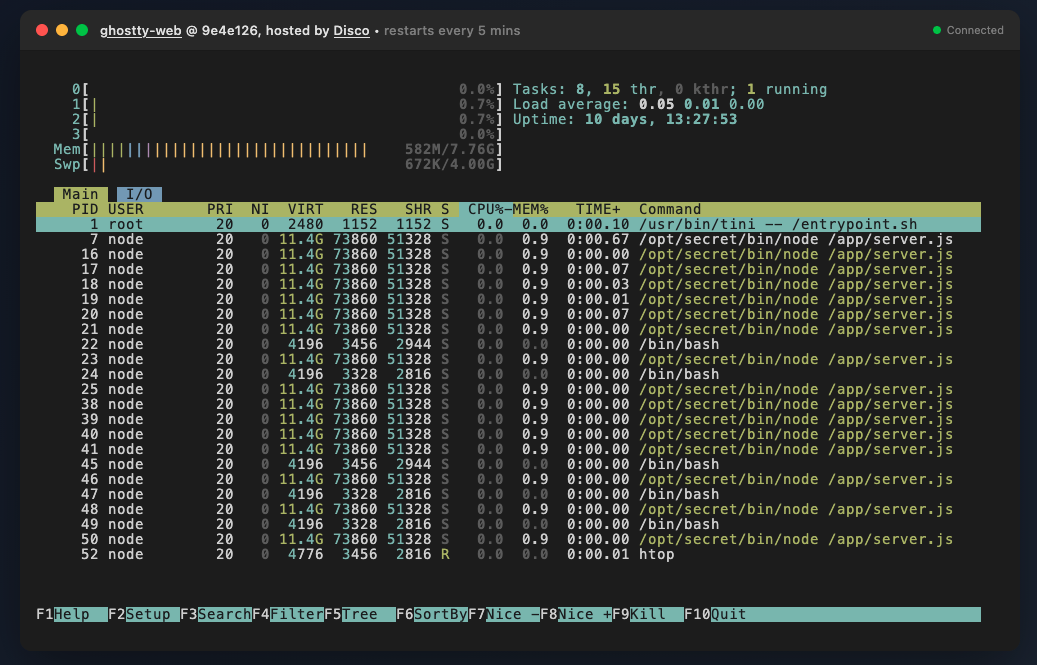Click the CPU 2 usage meter
The width and height of the screenshot is (1037, 665).
click(287, 119)
